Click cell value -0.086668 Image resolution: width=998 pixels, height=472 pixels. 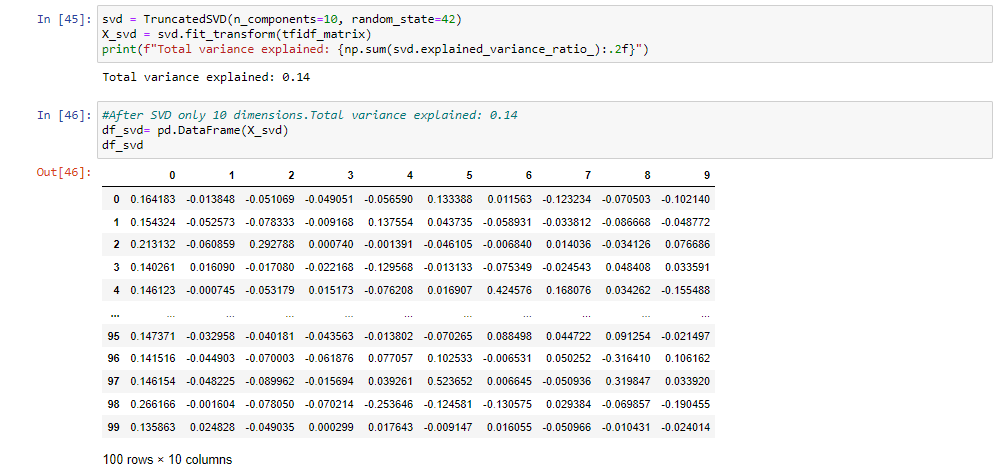point(626,223)
